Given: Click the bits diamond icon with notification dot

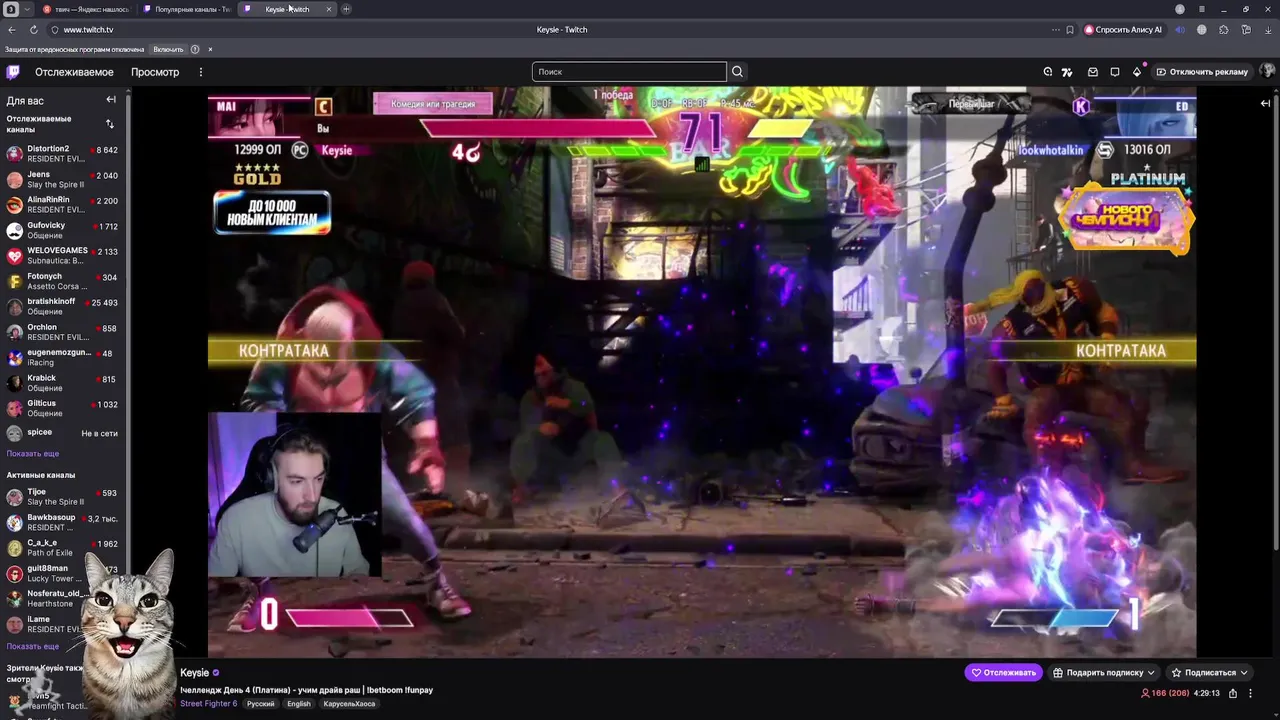Looking at the screenshot, I should tap(1136, 72).
